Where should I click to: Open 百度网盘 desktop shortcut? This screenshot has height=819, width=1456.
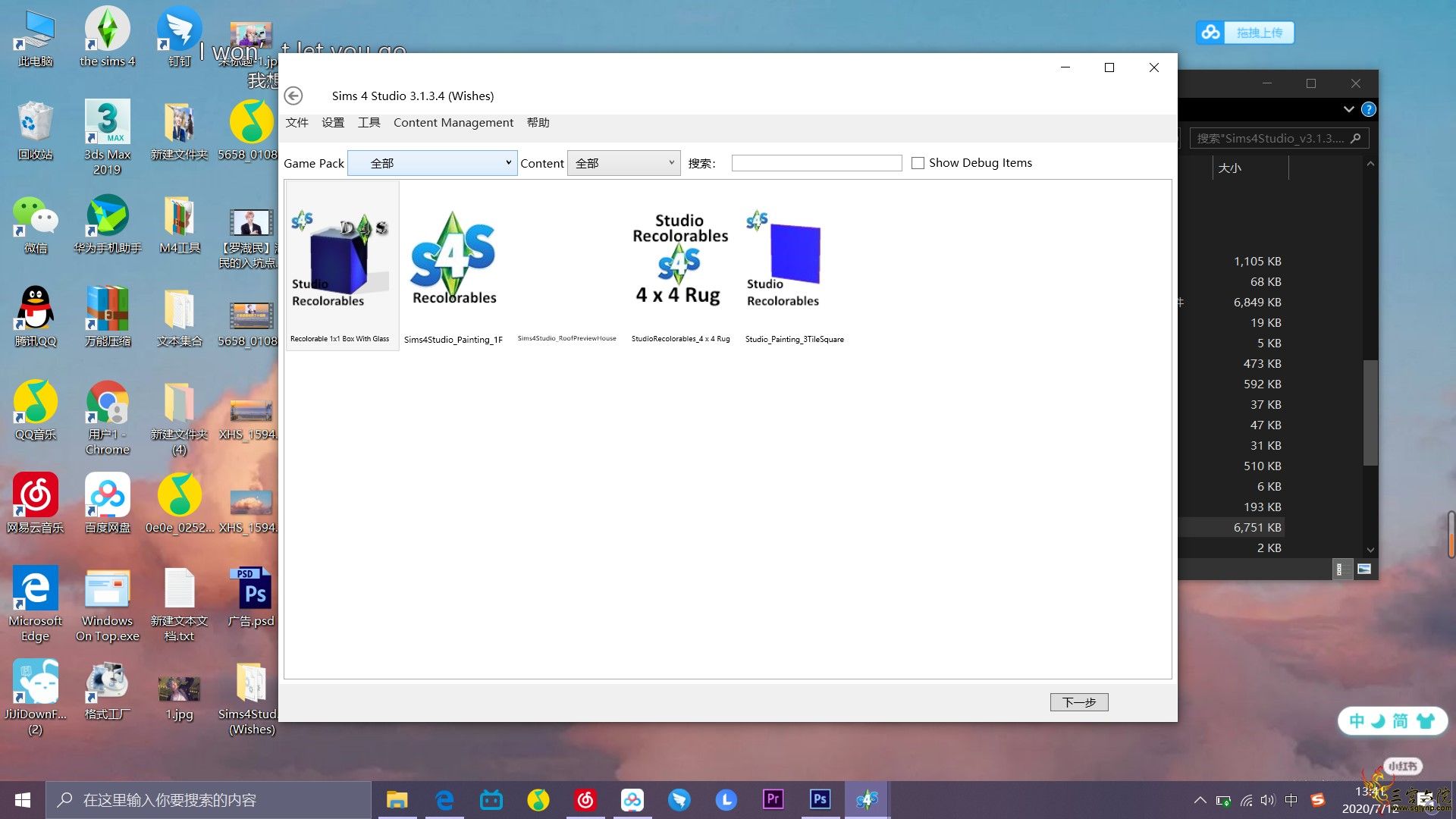[x=108, y=504]
